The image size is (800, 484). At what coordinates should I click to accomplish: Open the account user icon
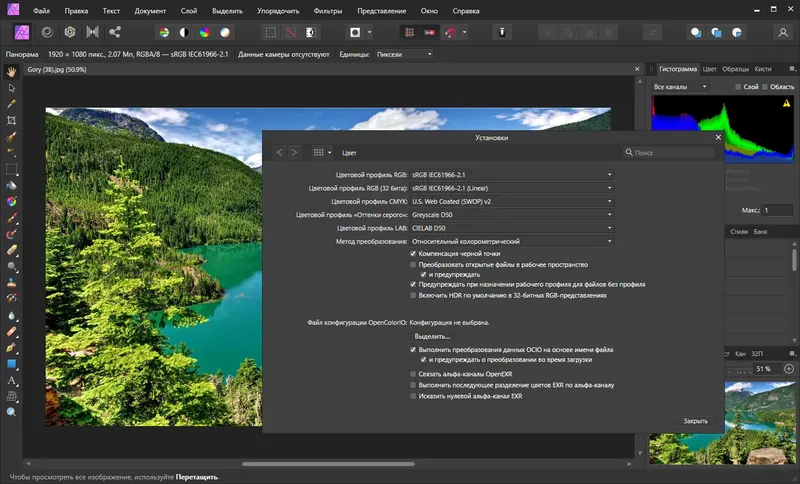pos(783,33)
